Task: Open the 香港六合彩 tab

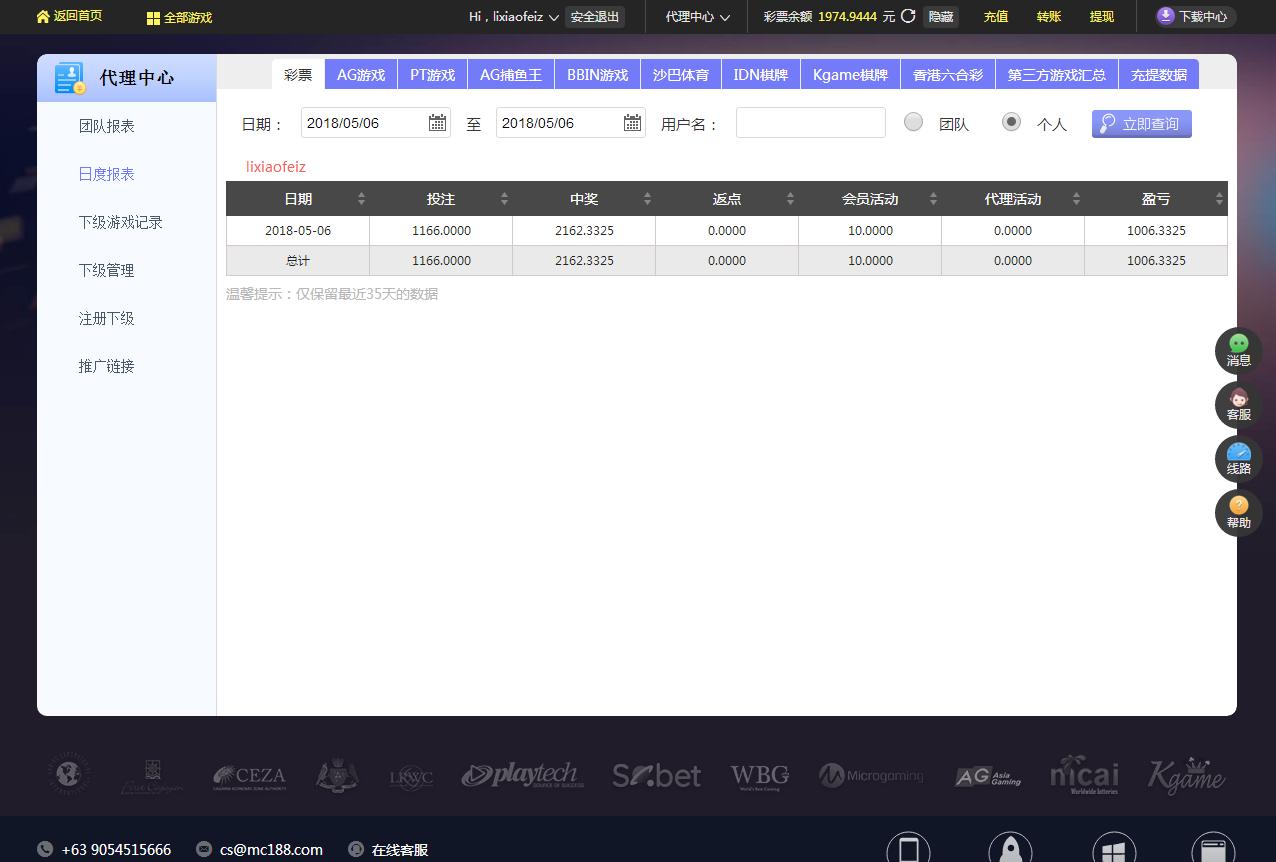Action: pyautogui.click(x=947, y=73)
